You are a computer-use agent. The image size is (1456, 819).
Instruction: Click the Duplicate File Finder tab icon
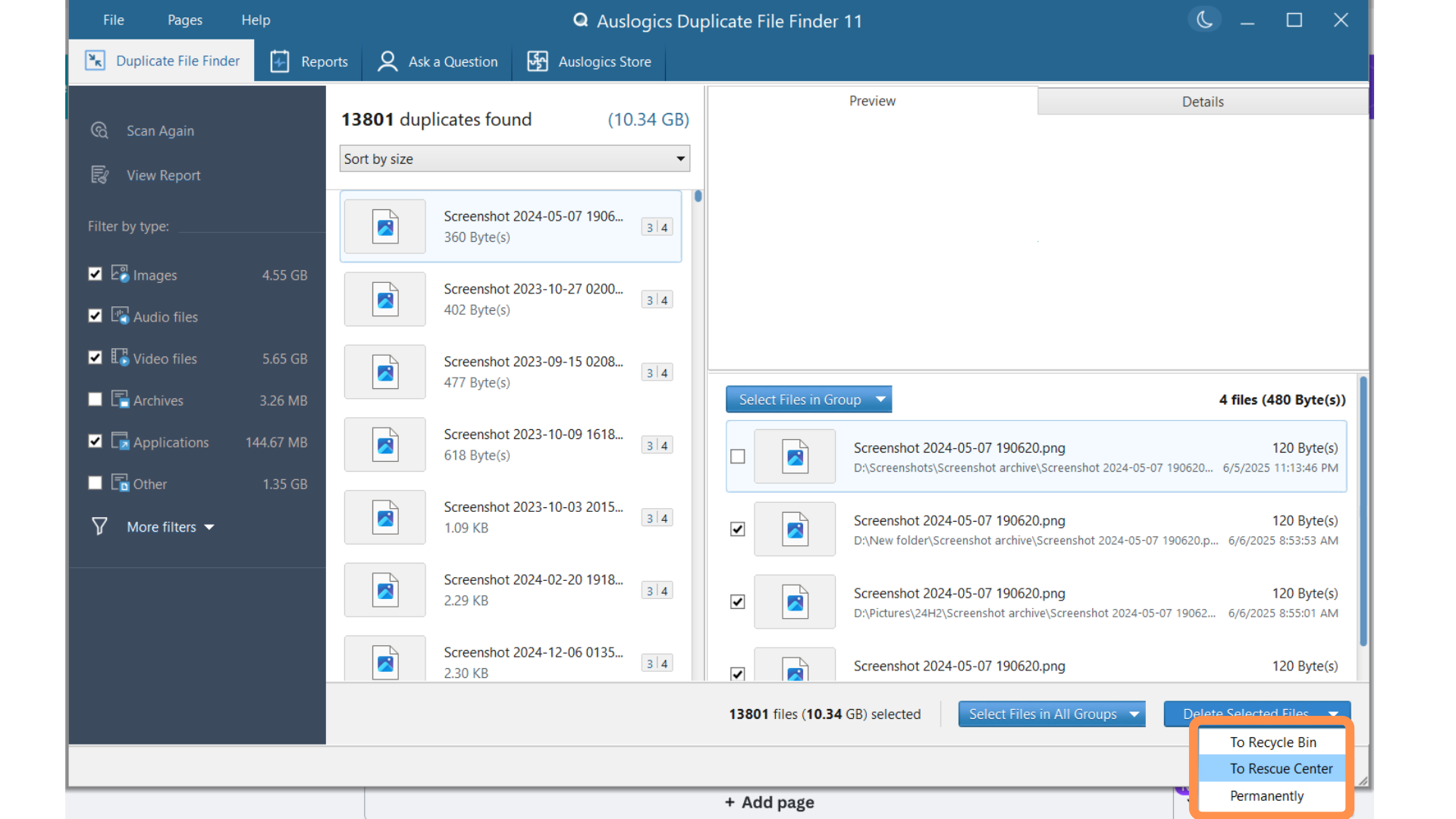pos(95,61)
